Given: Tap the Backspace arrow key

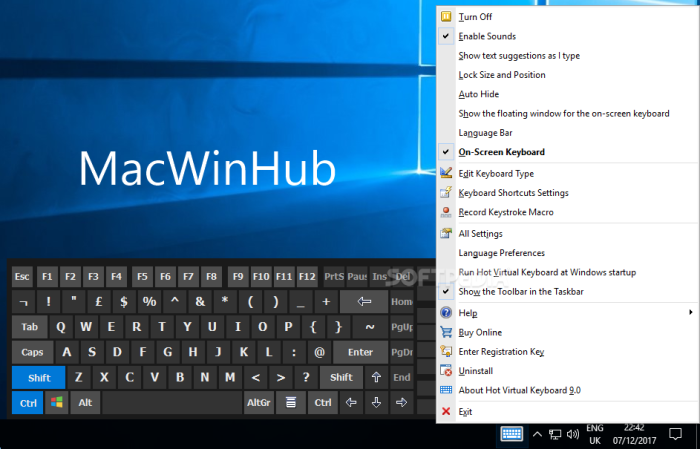Looking at the screenshot, I should coord(364,302).
